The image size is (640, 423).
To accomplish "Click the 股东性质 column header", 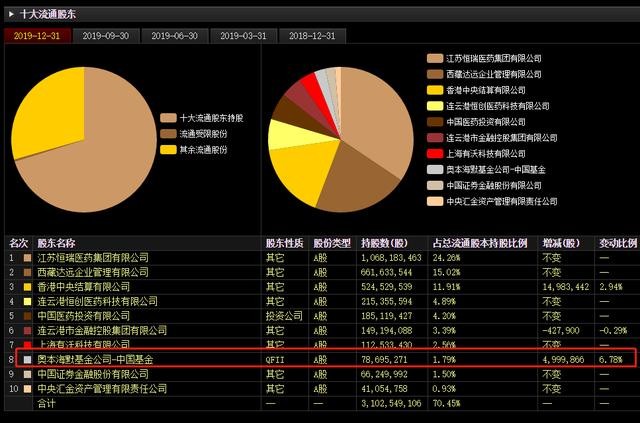I will 284,243.
